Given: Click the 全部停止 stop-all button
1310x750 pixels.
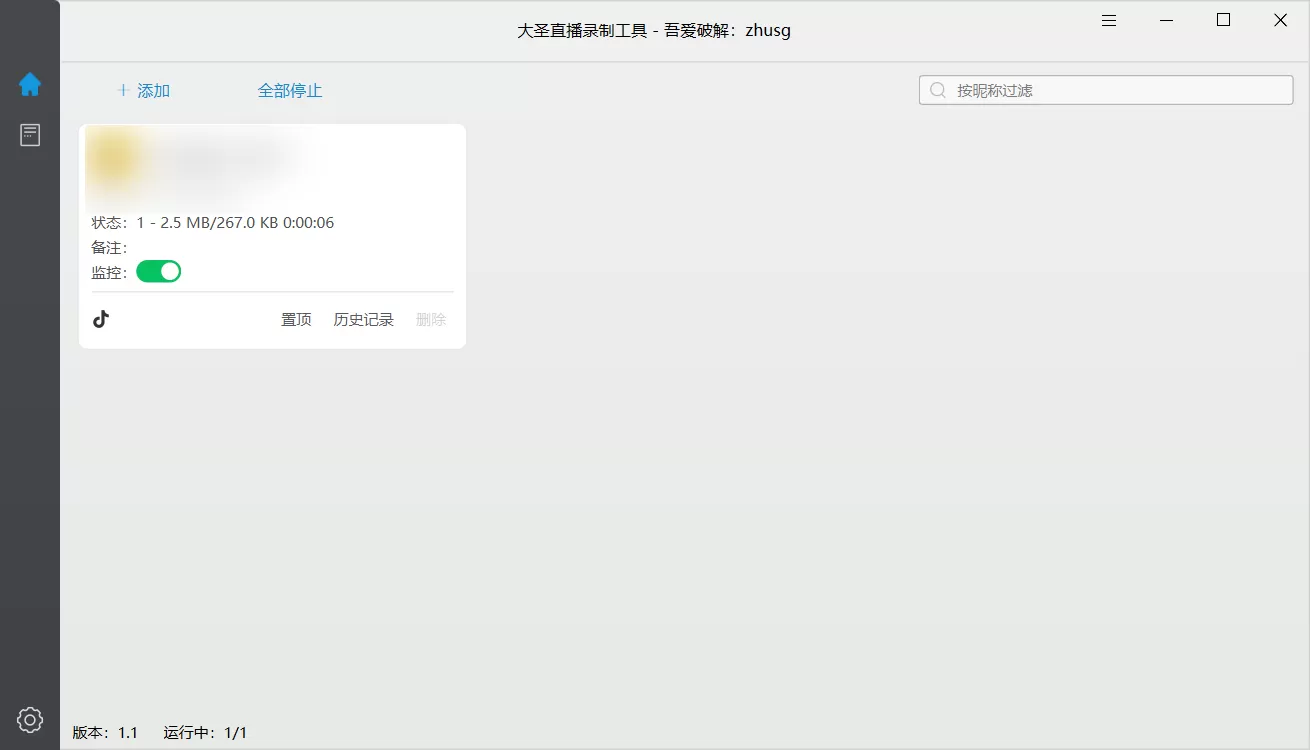Looking at the screenshot, I should 290,90.
